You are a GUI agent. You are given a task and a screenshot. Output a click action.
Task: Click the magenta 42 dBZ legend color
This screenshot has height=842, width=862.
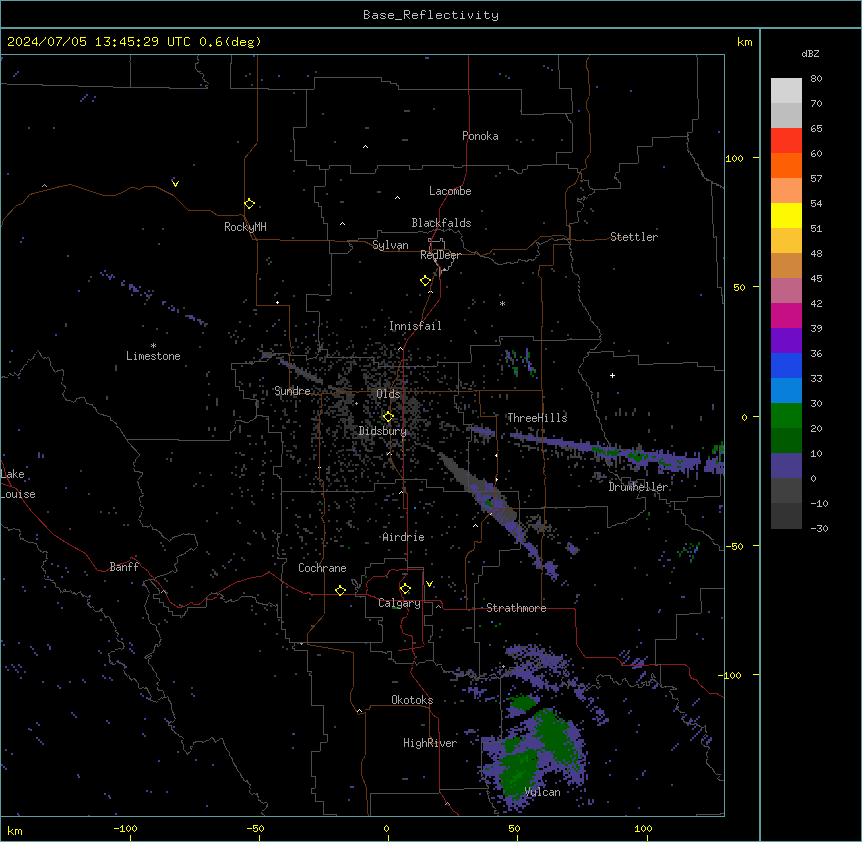[x=786, y=315]
